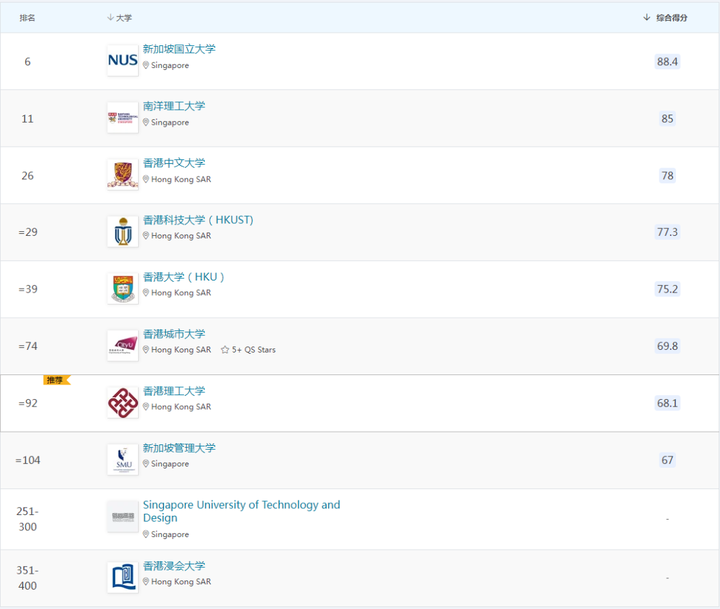Image resolution: width=720 pixels, height=609 pixels.
Task: Click rank 11 cell
Action: point(28,119)
